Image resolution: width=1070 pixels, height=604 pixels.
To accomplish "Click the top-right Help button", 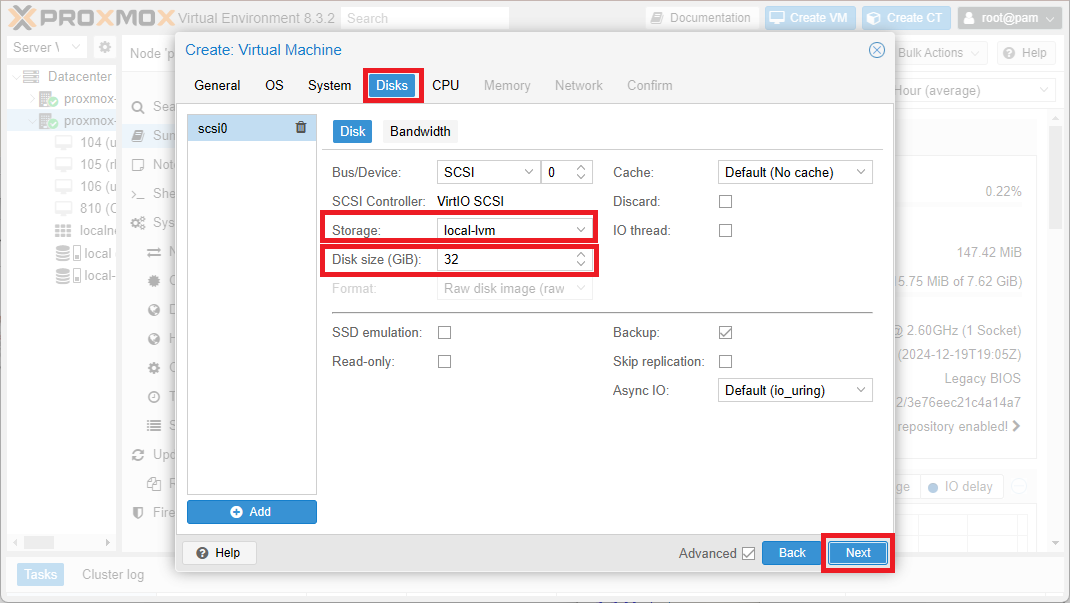I will pyautogui.click(x=1025, y=53).
